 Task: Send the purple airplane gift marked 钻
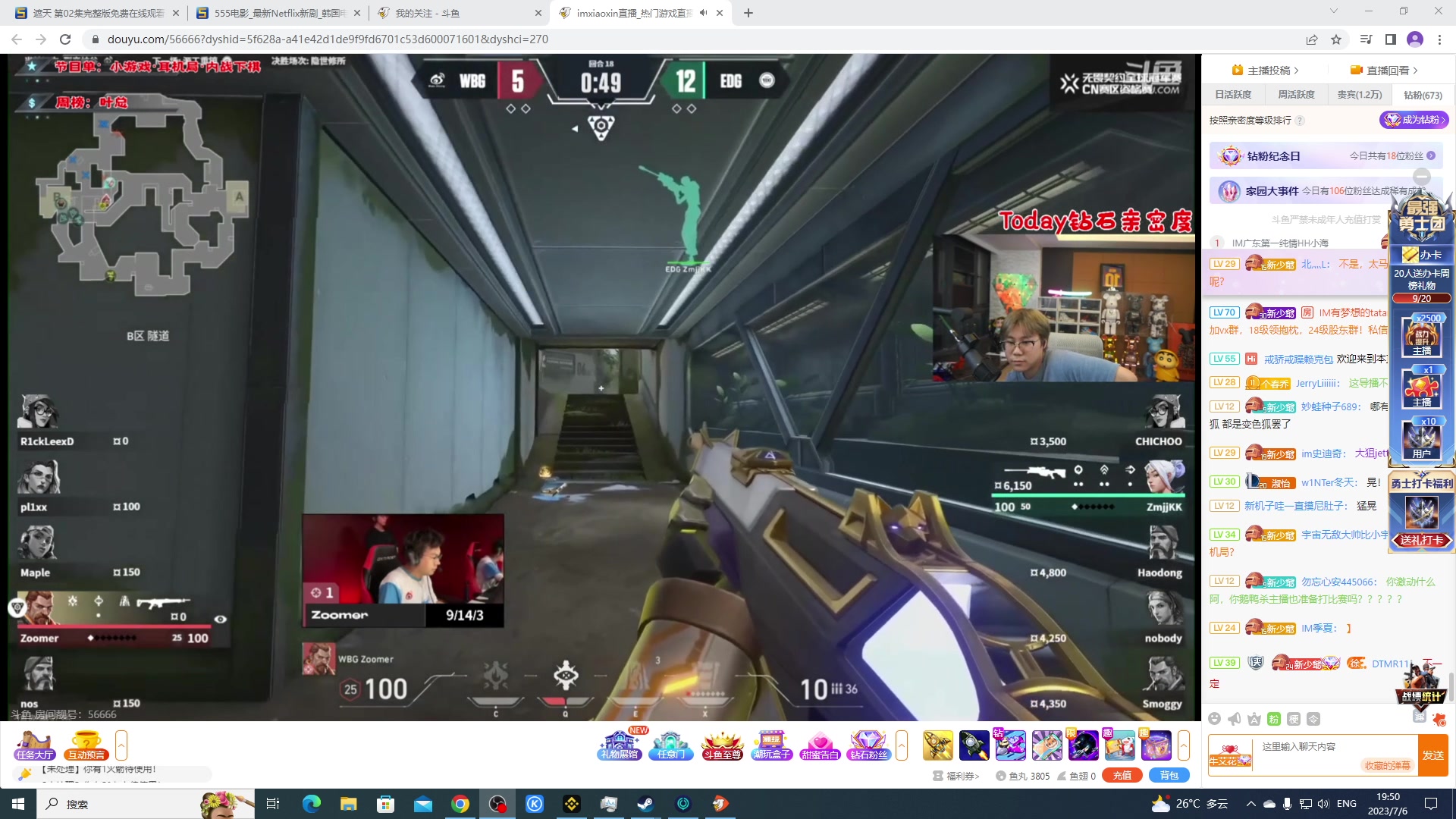(1011, 745)
